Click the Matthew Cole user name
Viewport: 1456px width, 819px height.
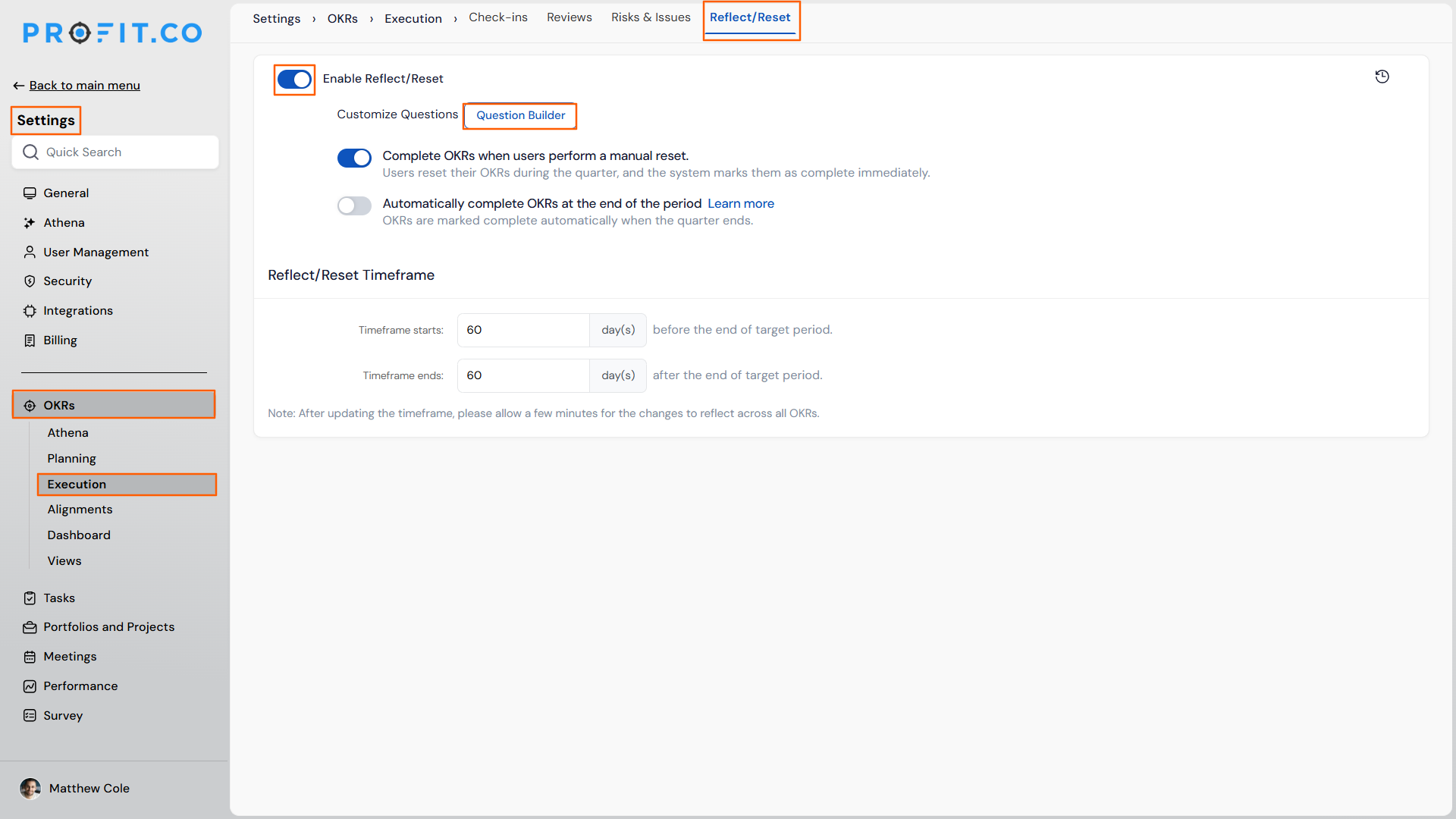pos(89,789)
